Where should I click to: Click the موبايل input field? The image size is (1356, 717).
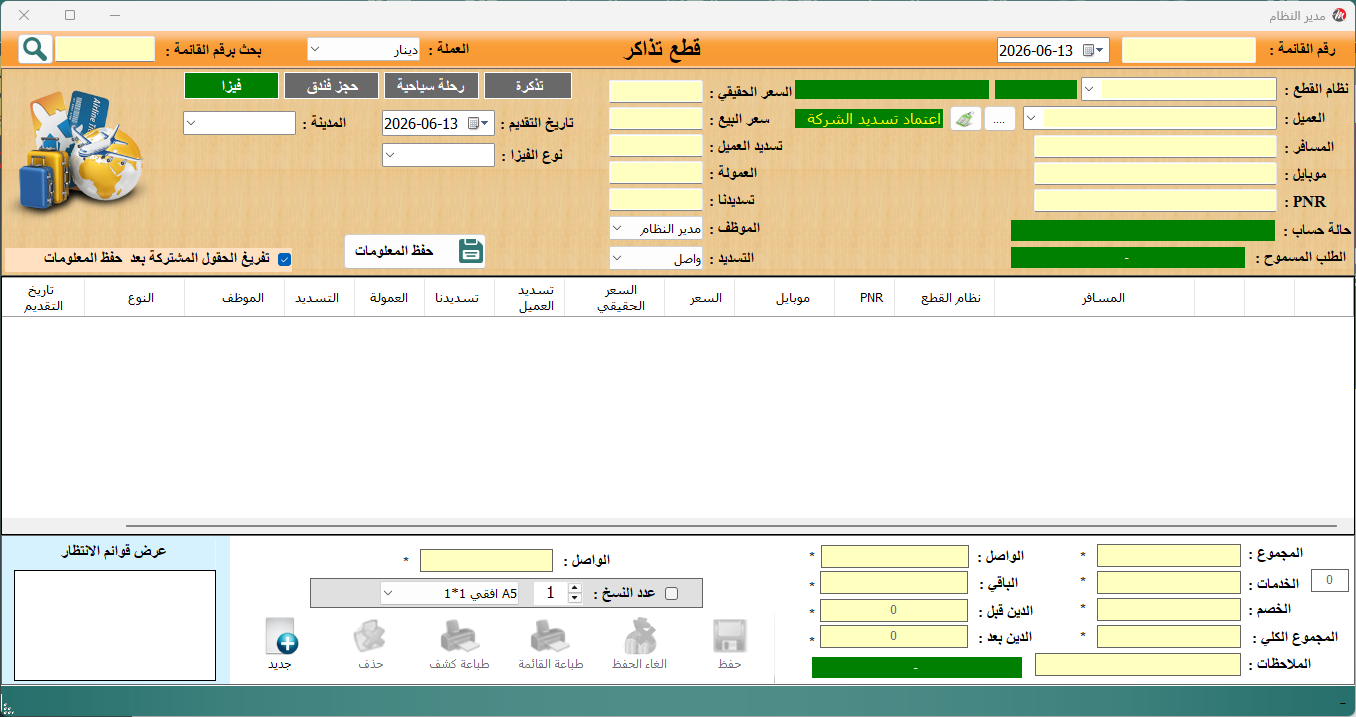[1155, 174]
